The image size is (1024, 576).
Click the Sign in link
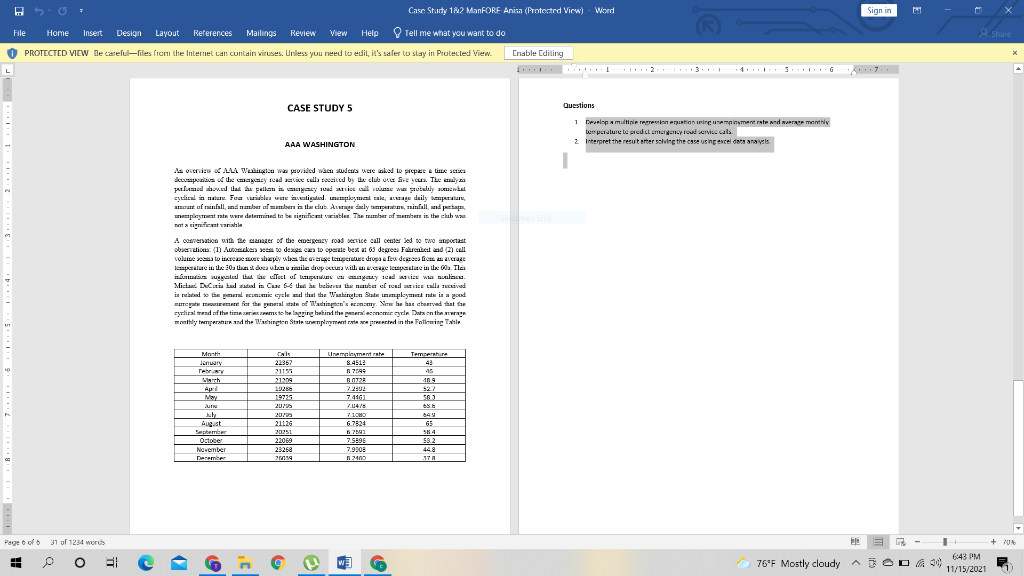click(878, 8)
